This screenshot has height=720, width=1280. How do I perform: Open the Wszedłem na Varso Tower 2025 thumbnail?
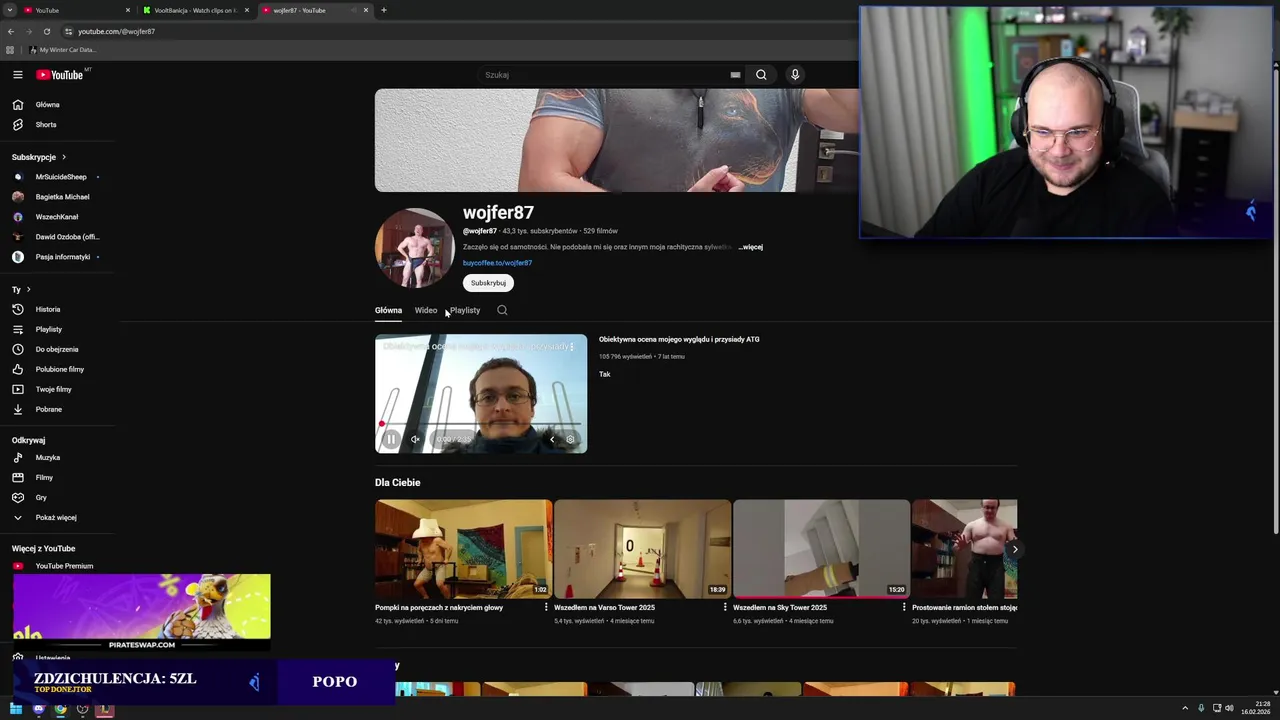642,549
